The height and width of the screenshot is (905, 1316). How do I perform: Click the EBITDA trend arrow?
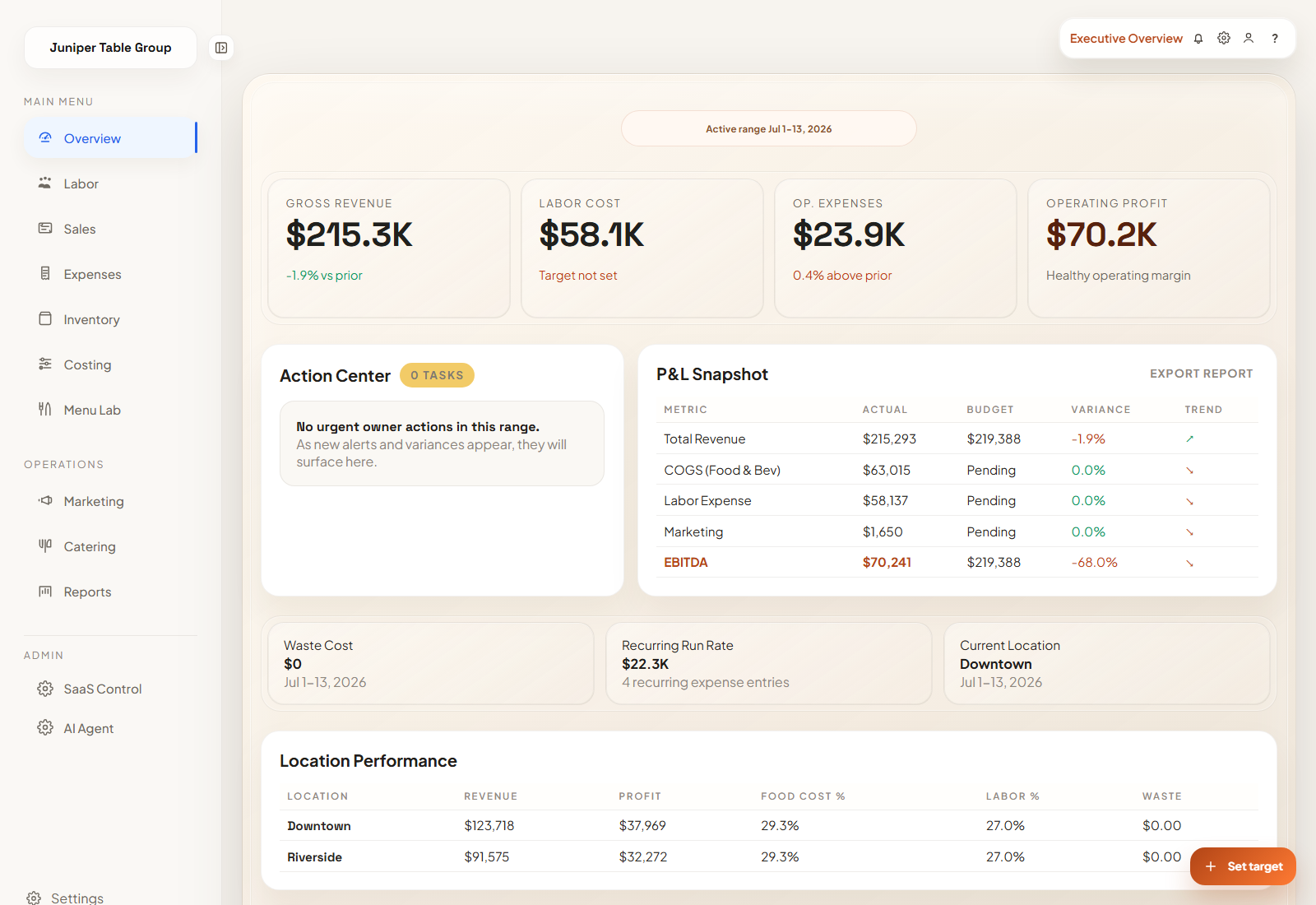click(1189, 564)
